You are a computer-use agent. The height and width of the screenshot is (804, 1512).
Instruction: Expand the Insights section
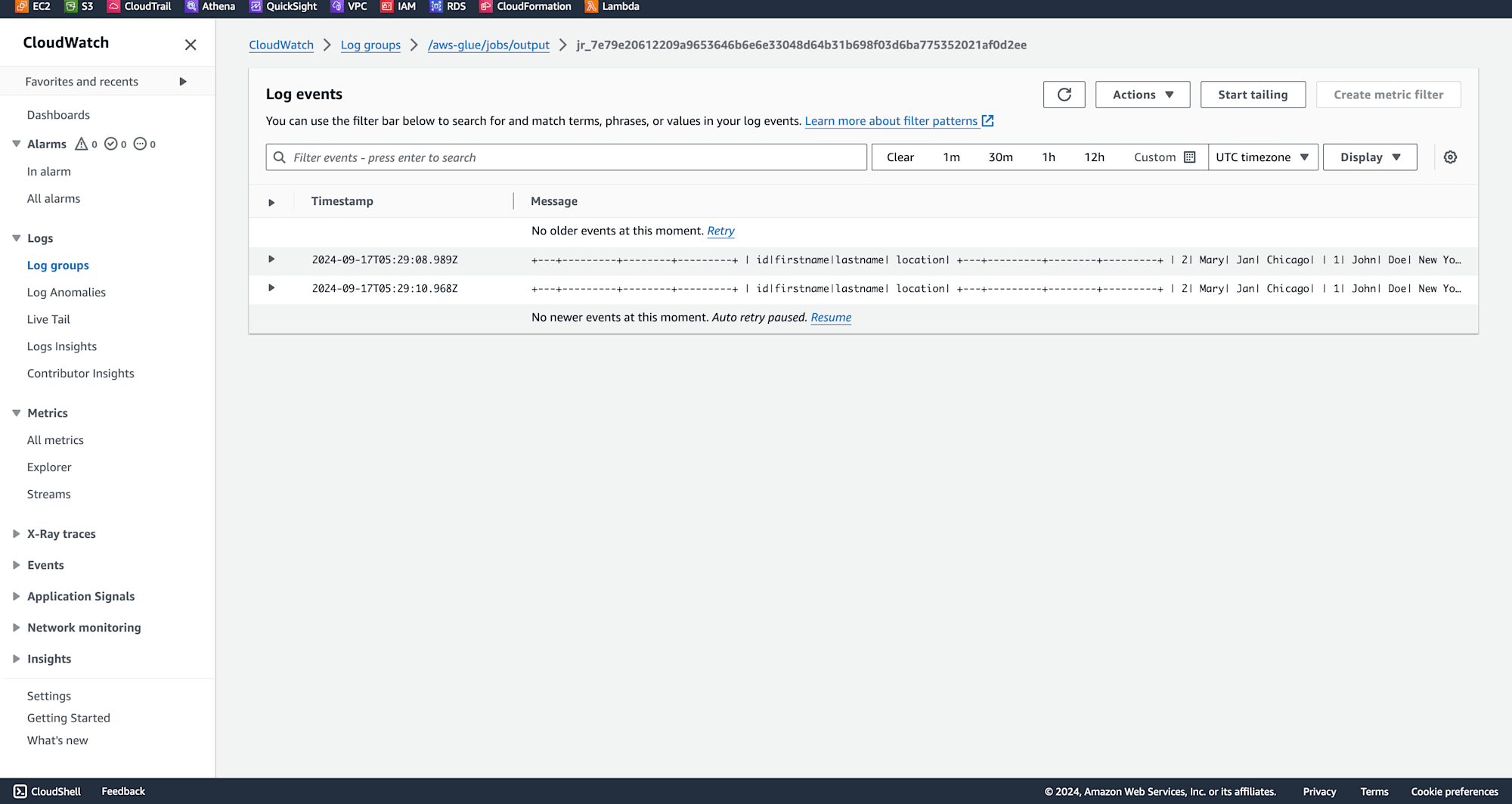click(x=16, y=659)
